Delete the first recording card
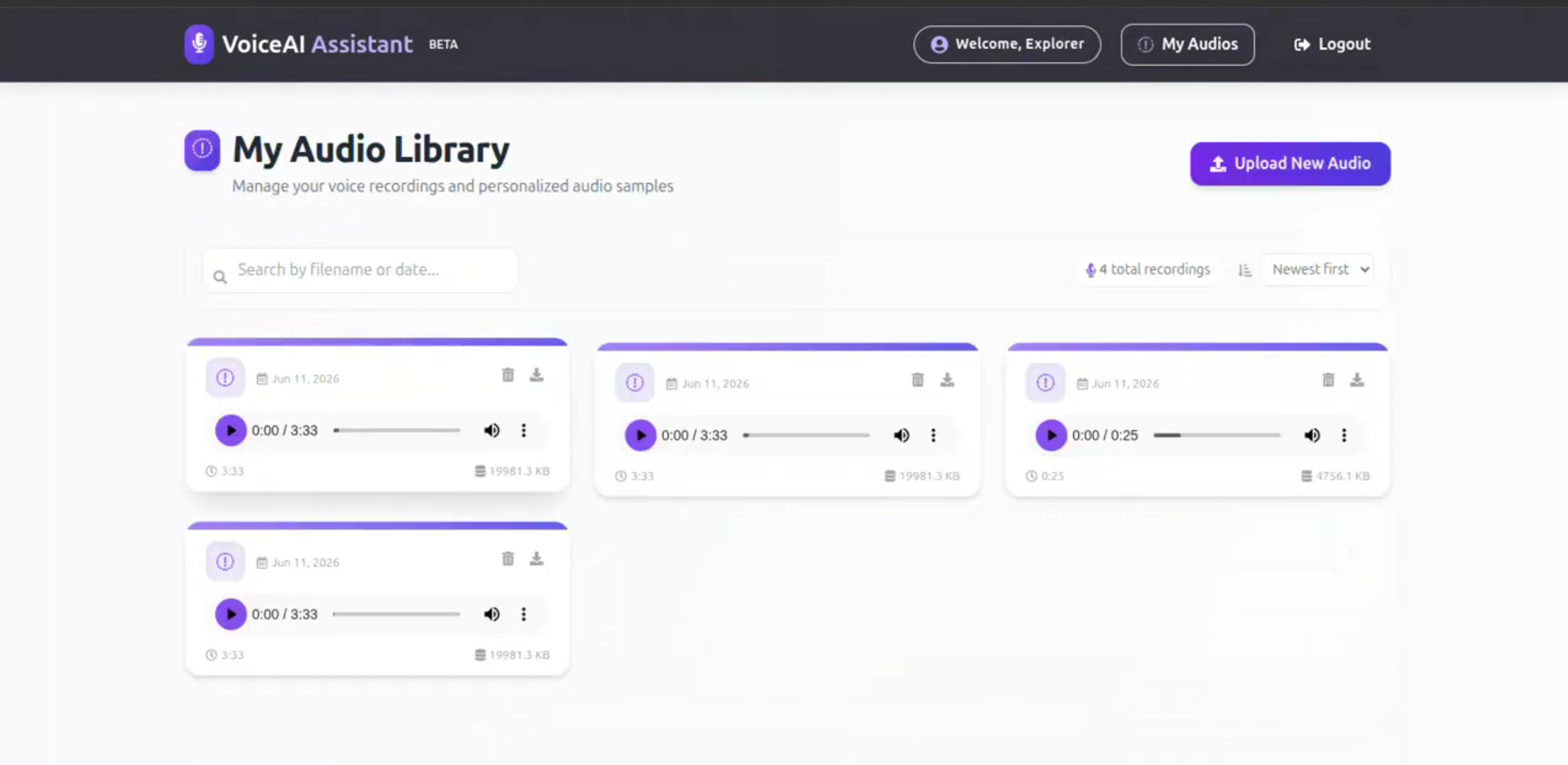This screenshot has width=1568, height=765. coord(507,374)
